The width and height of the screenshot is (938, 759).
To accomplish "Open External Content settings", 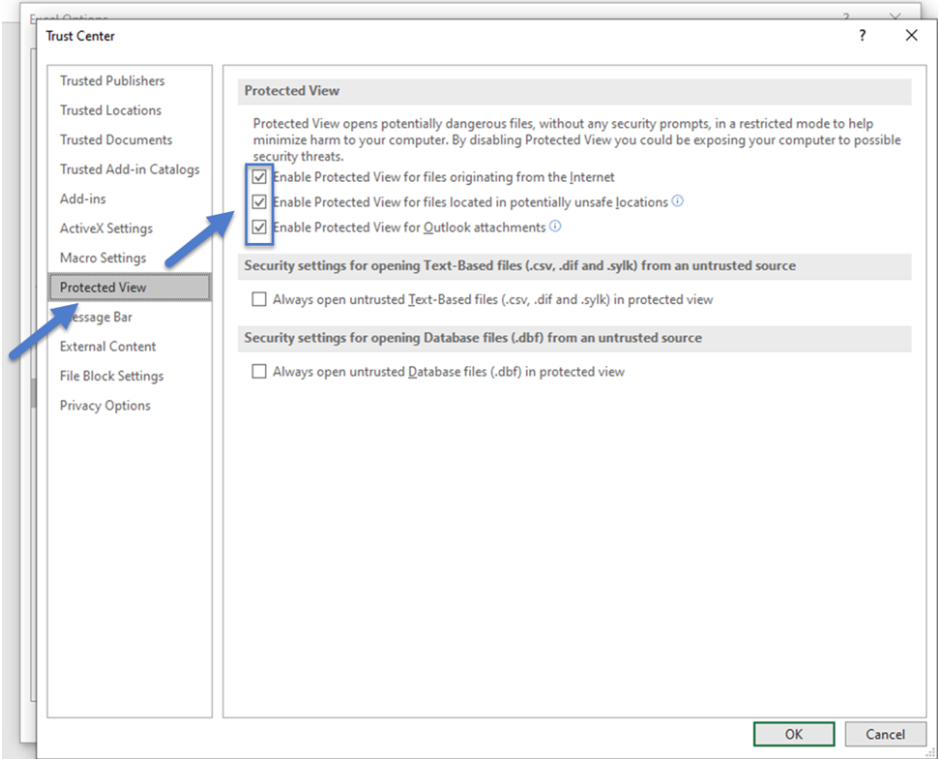I will pos(107,346).
